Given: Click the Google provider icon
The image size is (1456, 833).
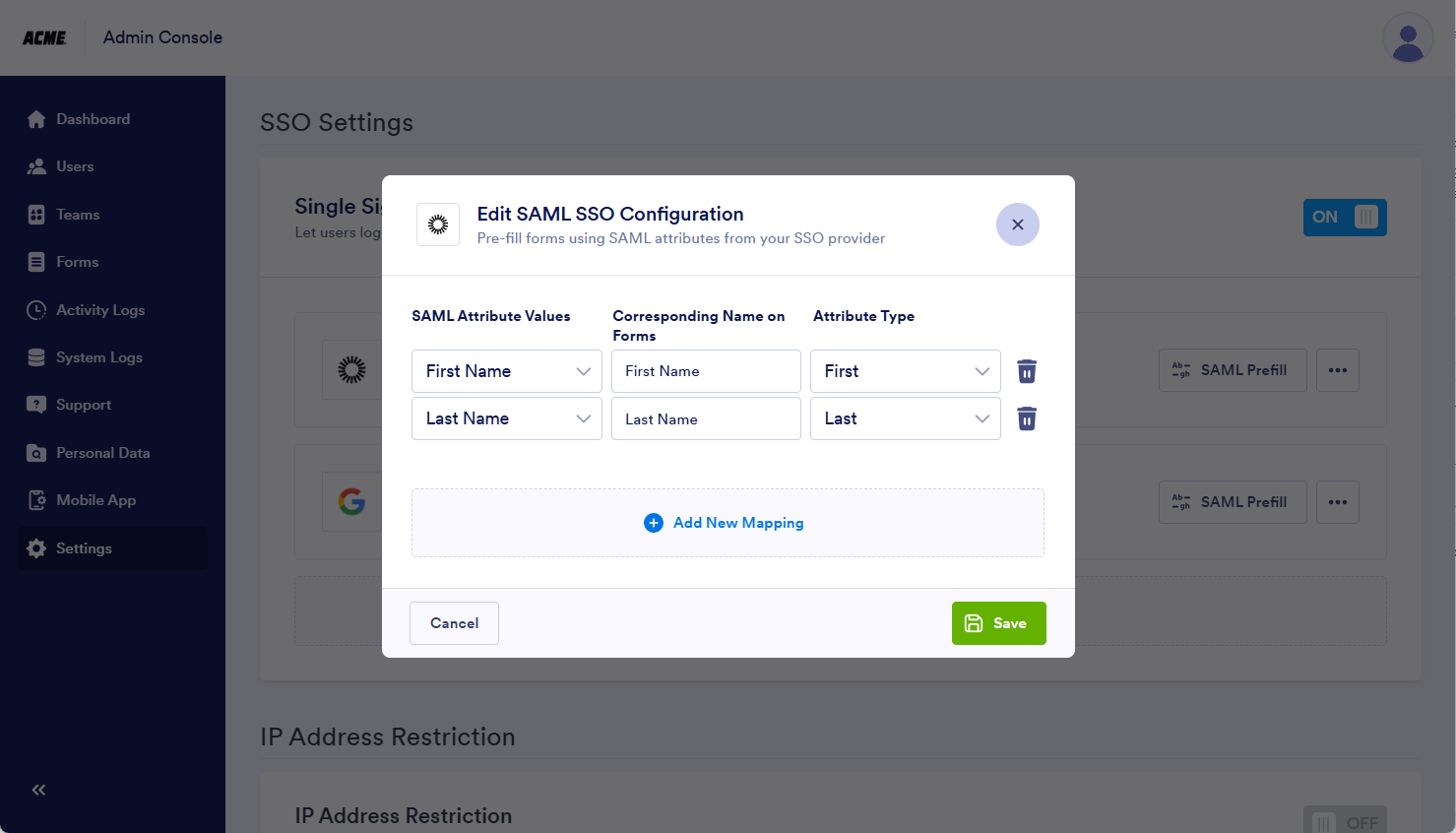Looking at the screenshot, I should [x=351, y=502].
